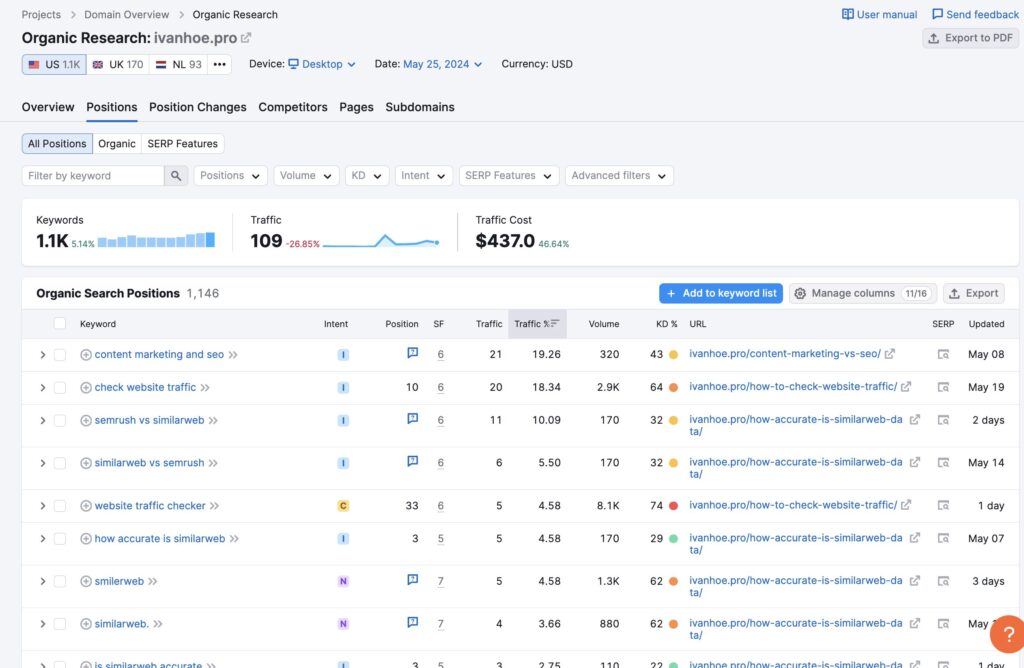Click plus icon beside semrush vs similarweb keyword
Screen dimensions: 1024x668
[86, 421]
